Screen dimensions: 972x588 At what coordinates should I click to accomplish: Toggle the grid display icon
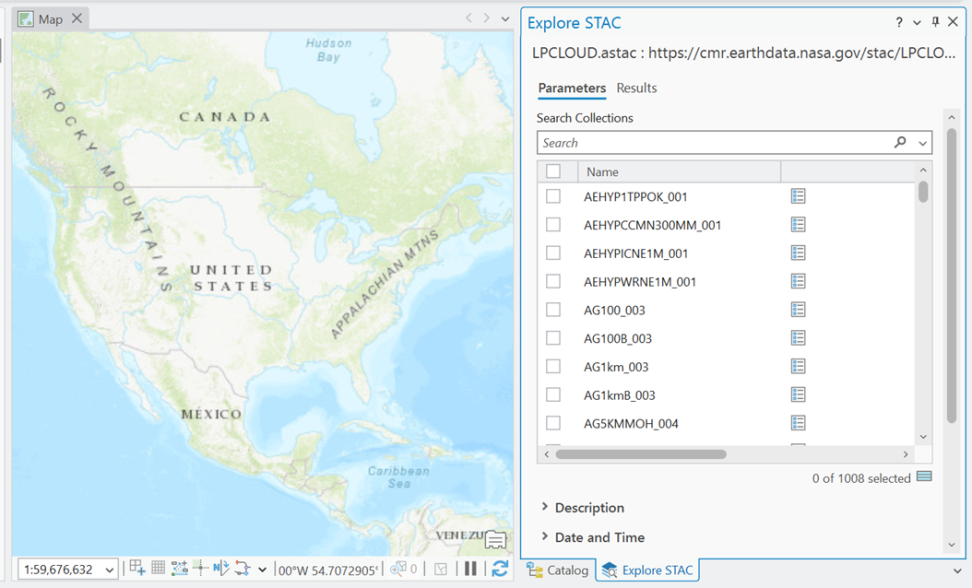pyautogui.click(x=158, y=568)
